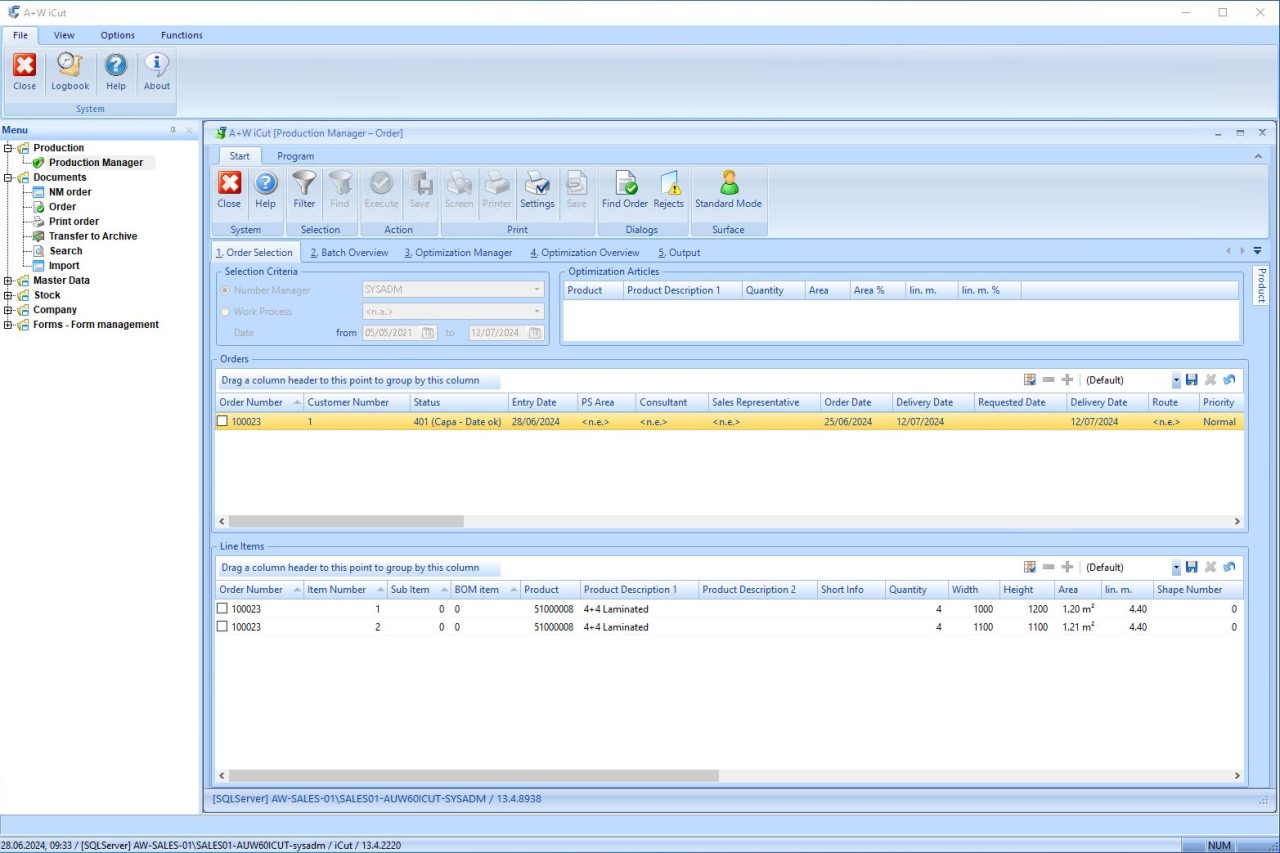Open Transfer to Archive in the Documents tree
Screen dimensions: 1280x853
tap(93, 236)
